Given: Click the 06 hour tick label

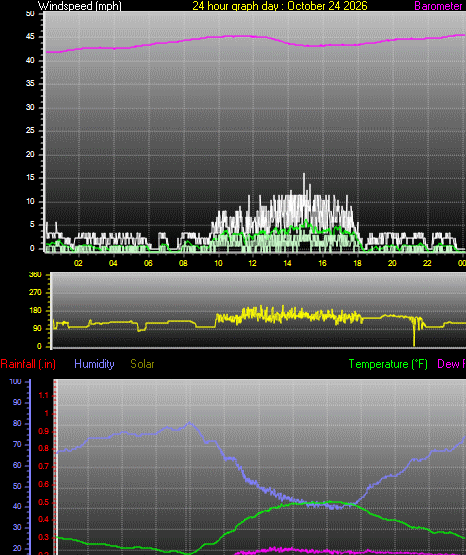Looking at the screenshot, I should click(148, 263).
